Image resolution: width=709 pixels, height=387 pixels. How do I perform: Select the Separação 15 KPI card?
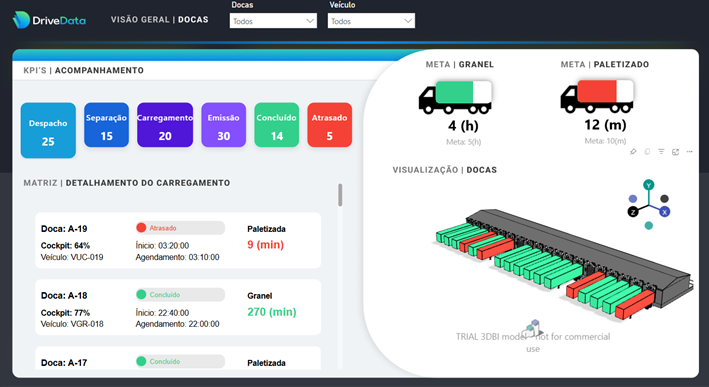coord(106,125)
